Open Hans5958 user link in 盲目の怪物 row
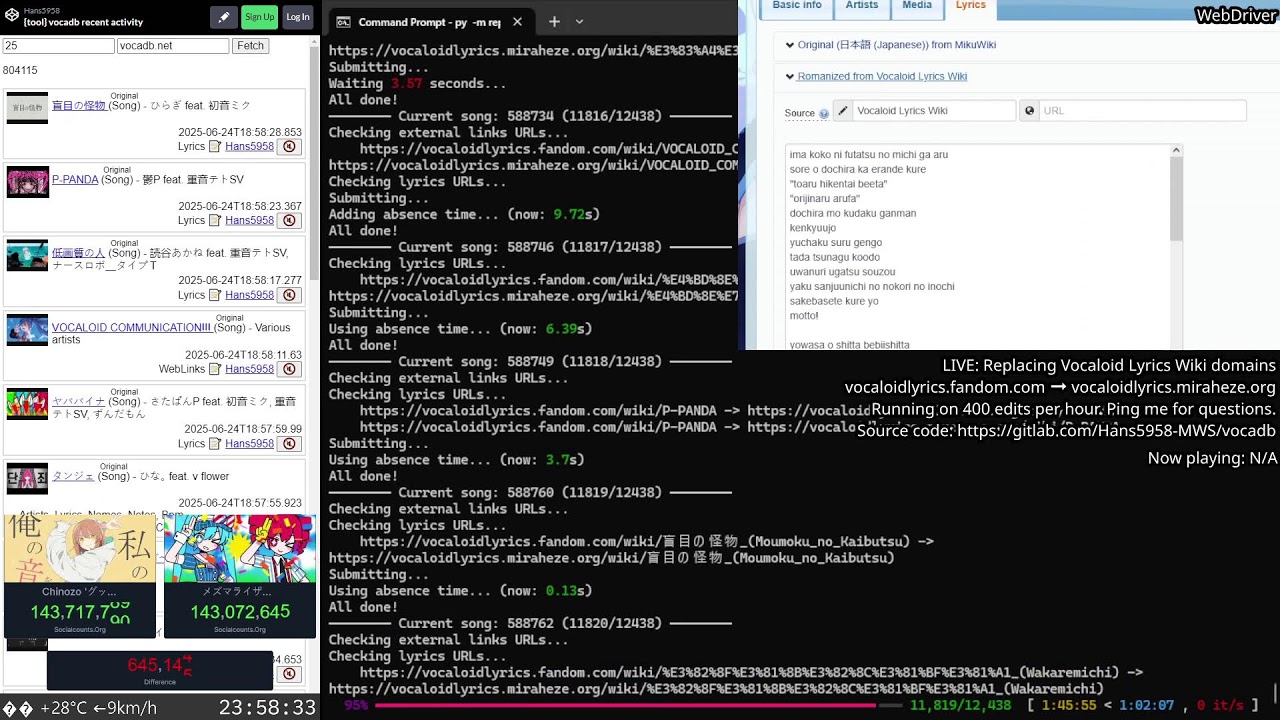 pyautogui.click(x=249, y=146)
